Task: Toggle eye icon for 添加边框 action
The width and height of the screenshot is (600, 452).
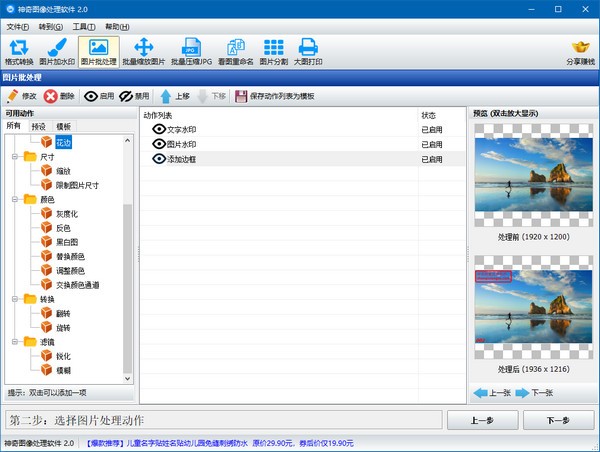Action: 158,159
